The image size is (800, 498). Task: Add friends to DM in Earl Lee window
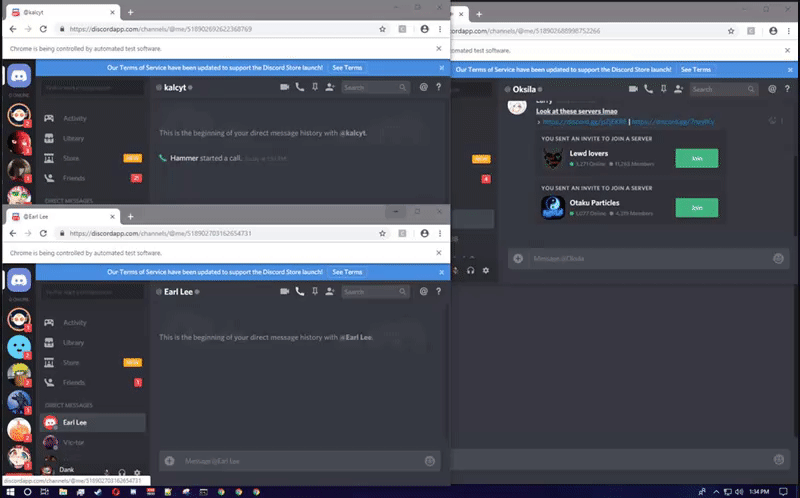tap(330, 291)
